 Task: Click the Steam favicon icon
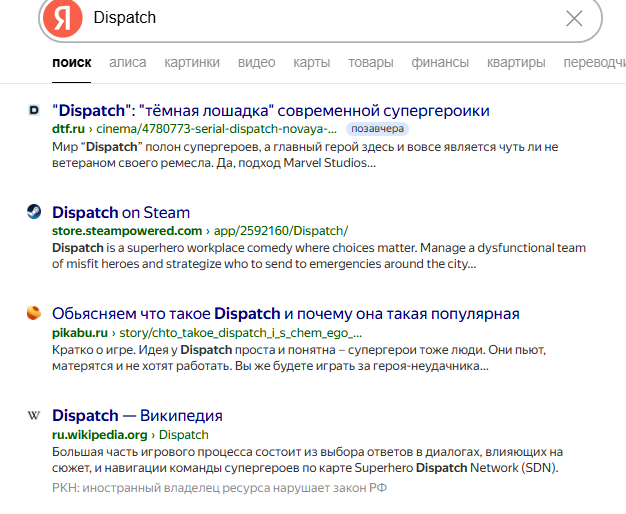click(33, 212)
